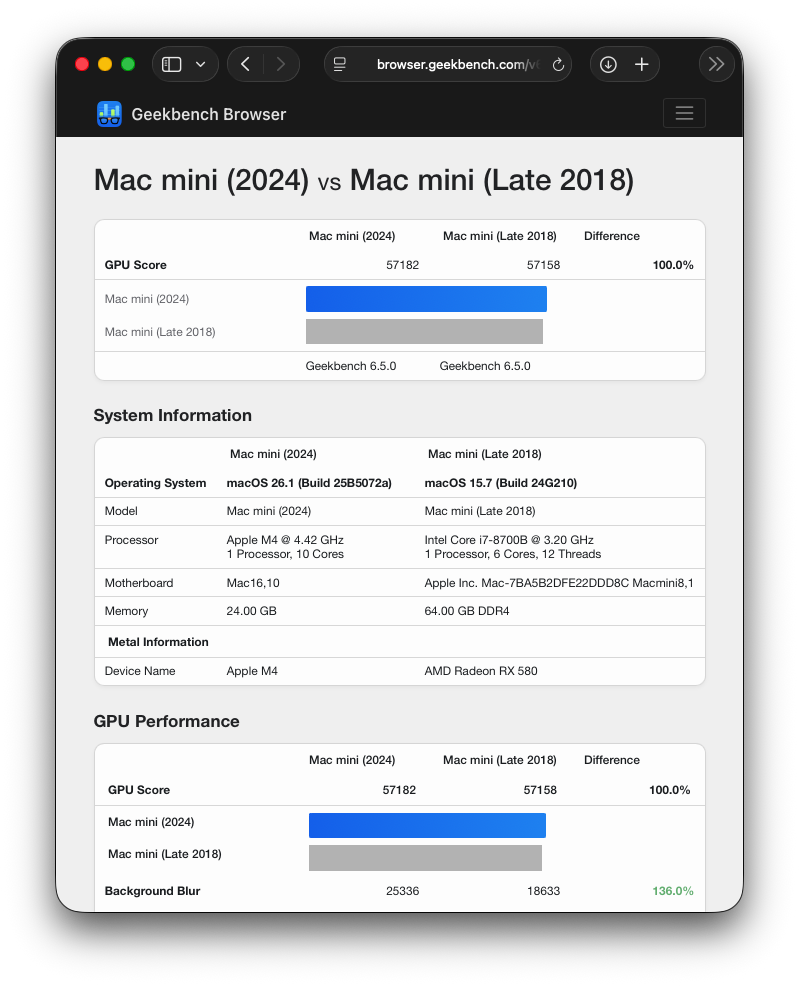
Task: Close the Safari window
Action: [x=82, y=64]
